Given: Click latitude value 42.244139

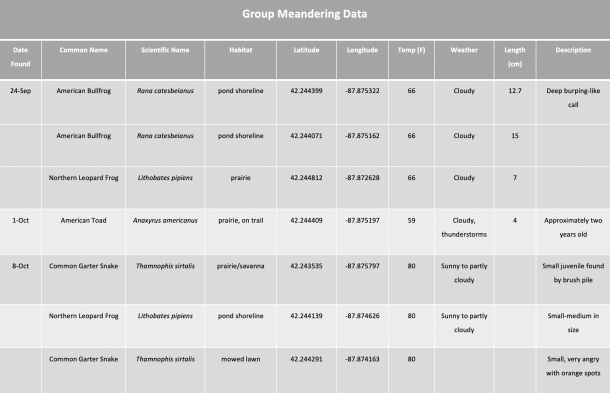Looking at the screenshot, I should tap(306, 316).
